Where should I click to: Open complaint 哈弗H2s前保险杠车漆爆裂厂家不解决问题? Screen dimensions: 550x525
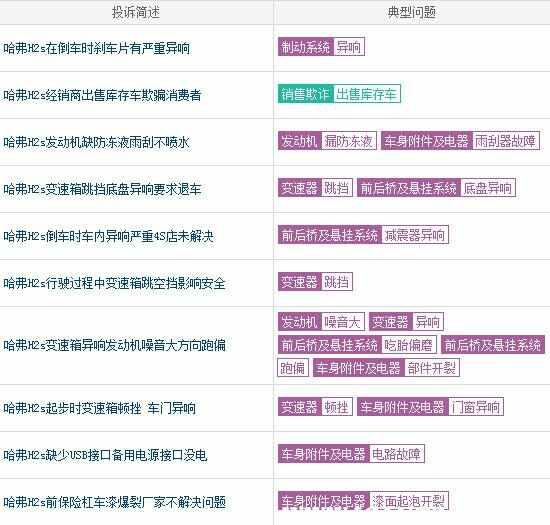(x=114, y=502)
